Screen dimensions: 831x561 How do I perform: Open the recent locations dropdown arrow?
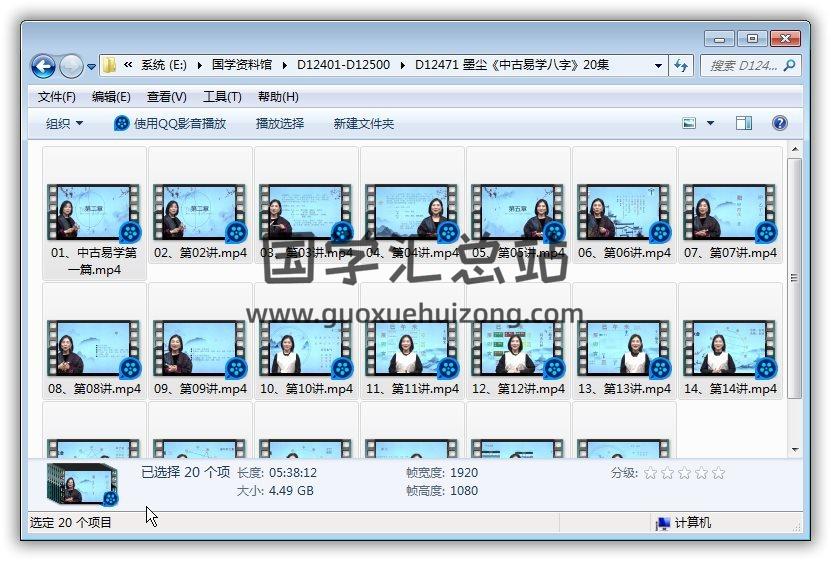tap(92, 67)
